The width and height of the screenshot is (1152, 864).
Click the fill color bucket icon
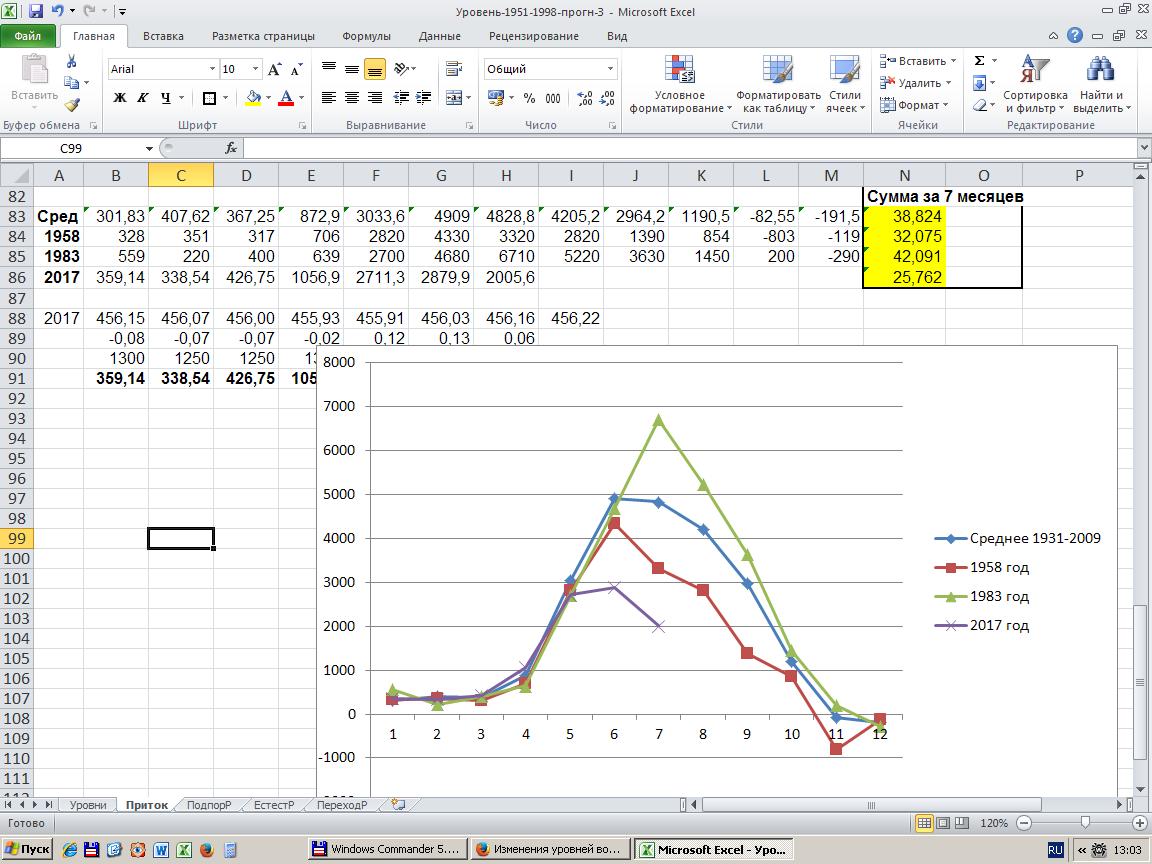253,98
